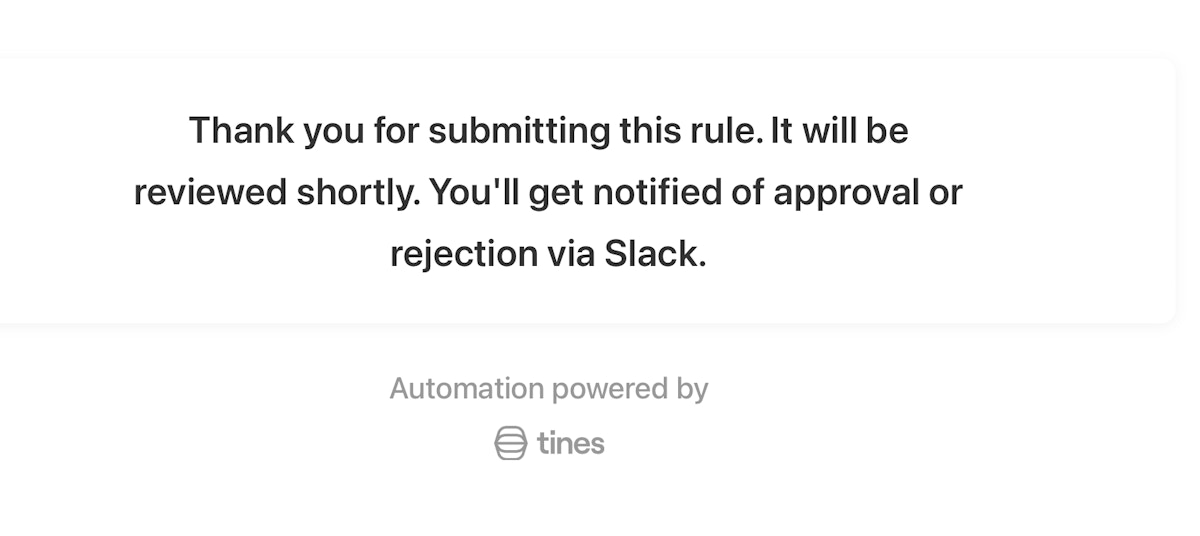
Task: Click the "Automation powered by" text
Action: [x=549, y=388]
